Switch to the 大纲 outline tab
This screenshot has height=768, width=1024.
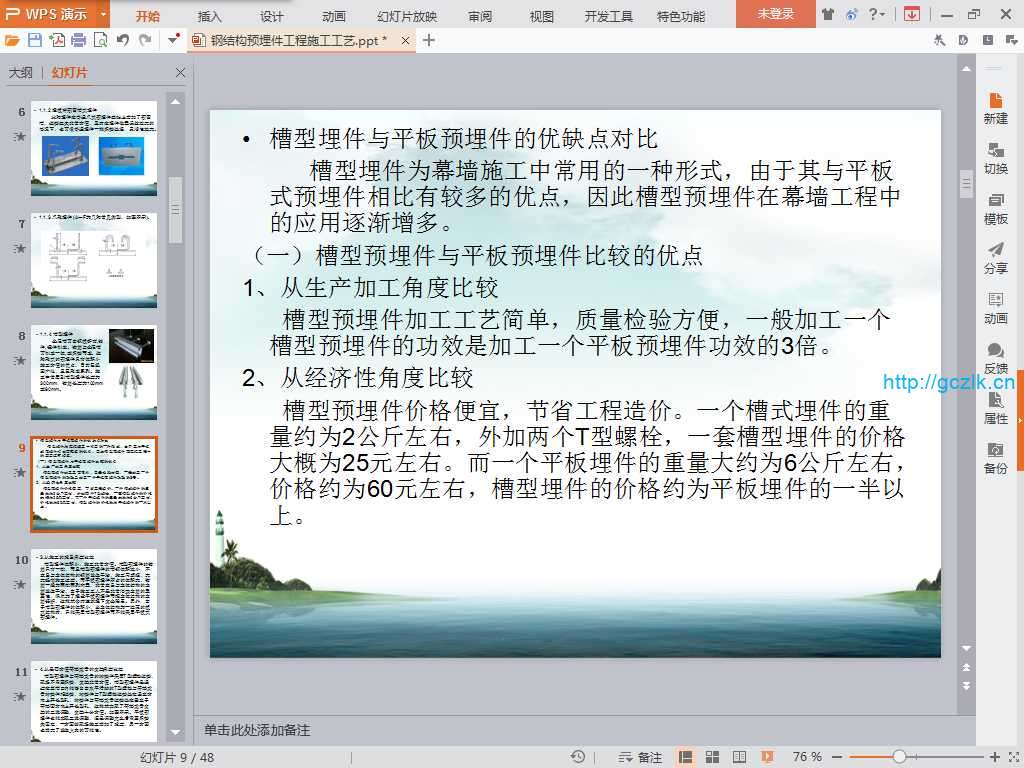(21, 73)
